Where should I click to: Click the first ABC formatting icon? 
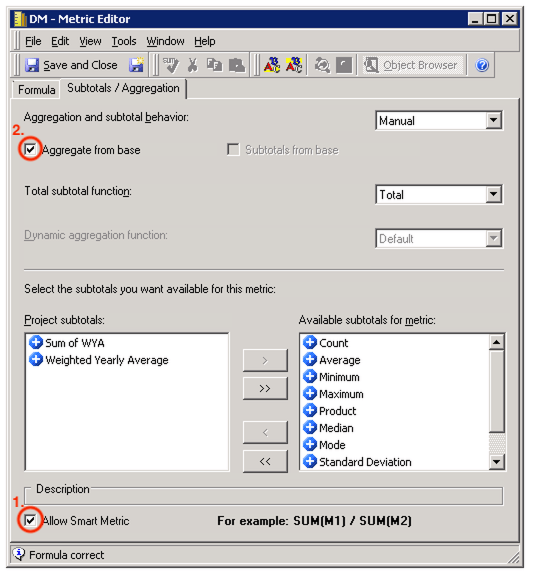coord(272,65)
